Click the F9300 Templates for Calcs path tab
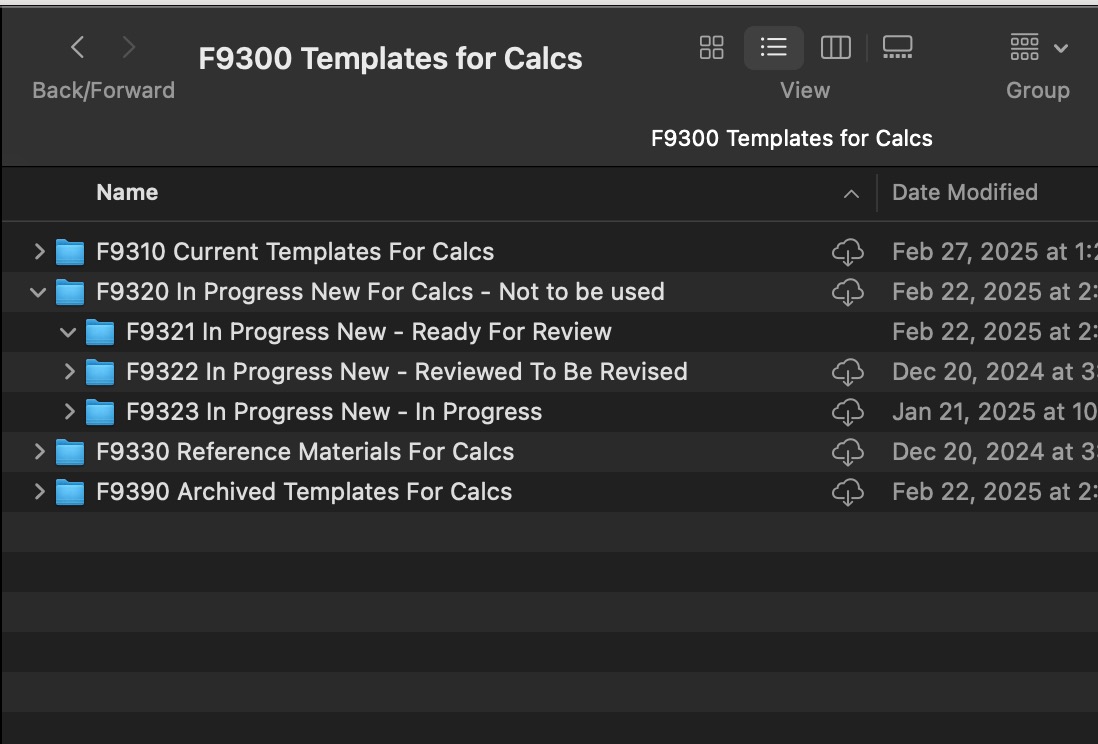The height and width of the screenshot is (744, 1098). tap(791, 139)
